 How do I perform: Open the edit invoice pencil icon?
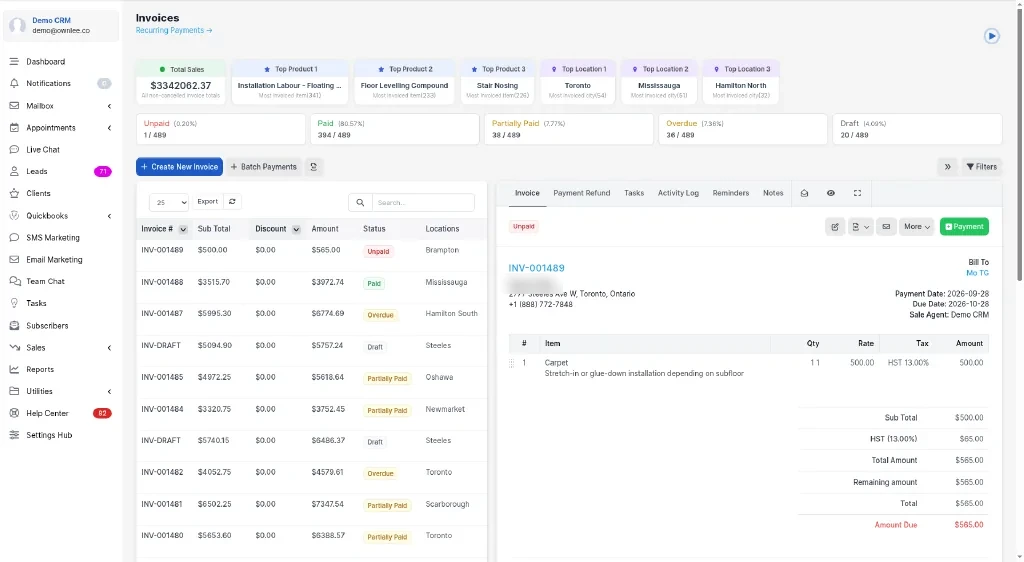(835, 226)
